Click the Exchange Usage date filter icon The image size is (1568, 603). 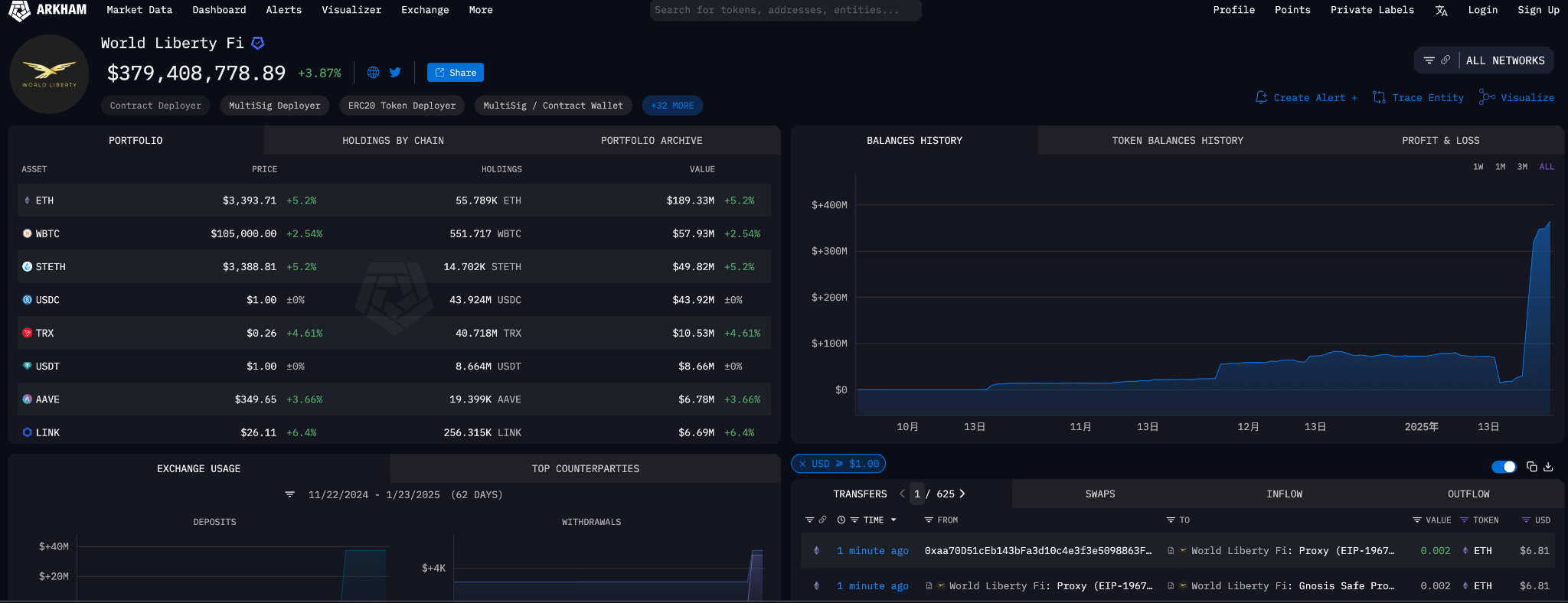click(289, 495)
